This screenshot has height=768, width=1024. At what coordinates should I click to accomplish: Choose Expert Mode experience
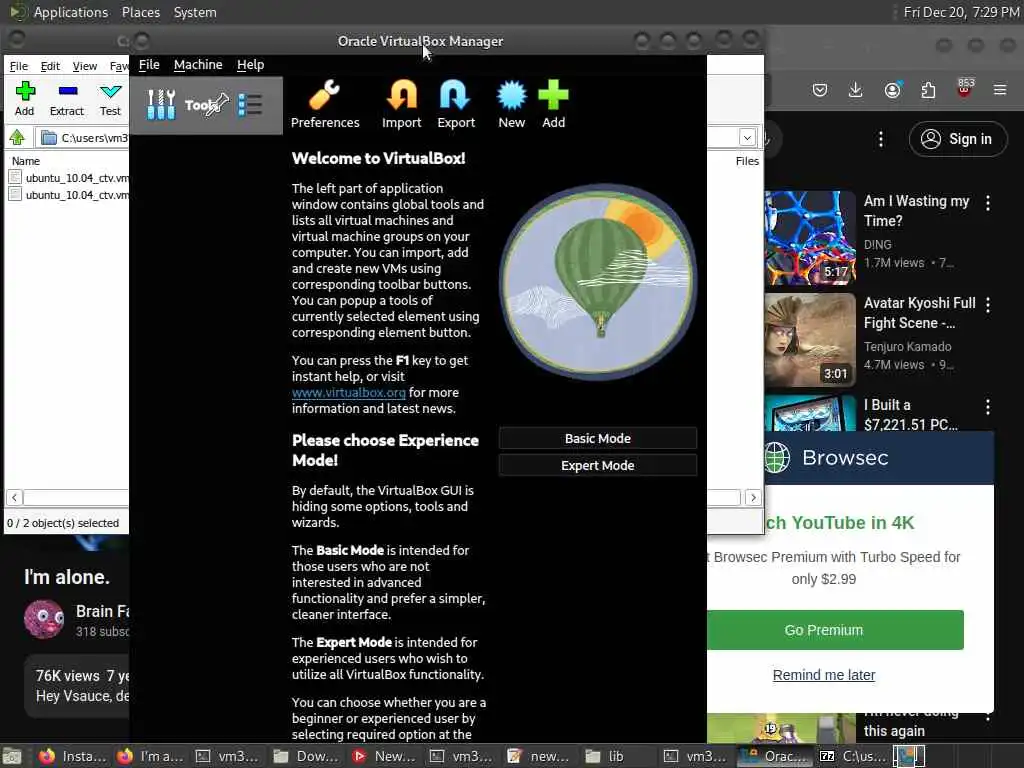[x=598, y=465]
